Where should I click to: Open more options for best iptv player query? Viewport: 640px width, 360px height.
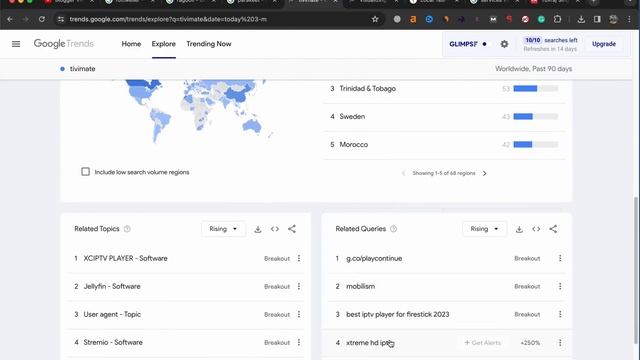[x=560, y=314]
